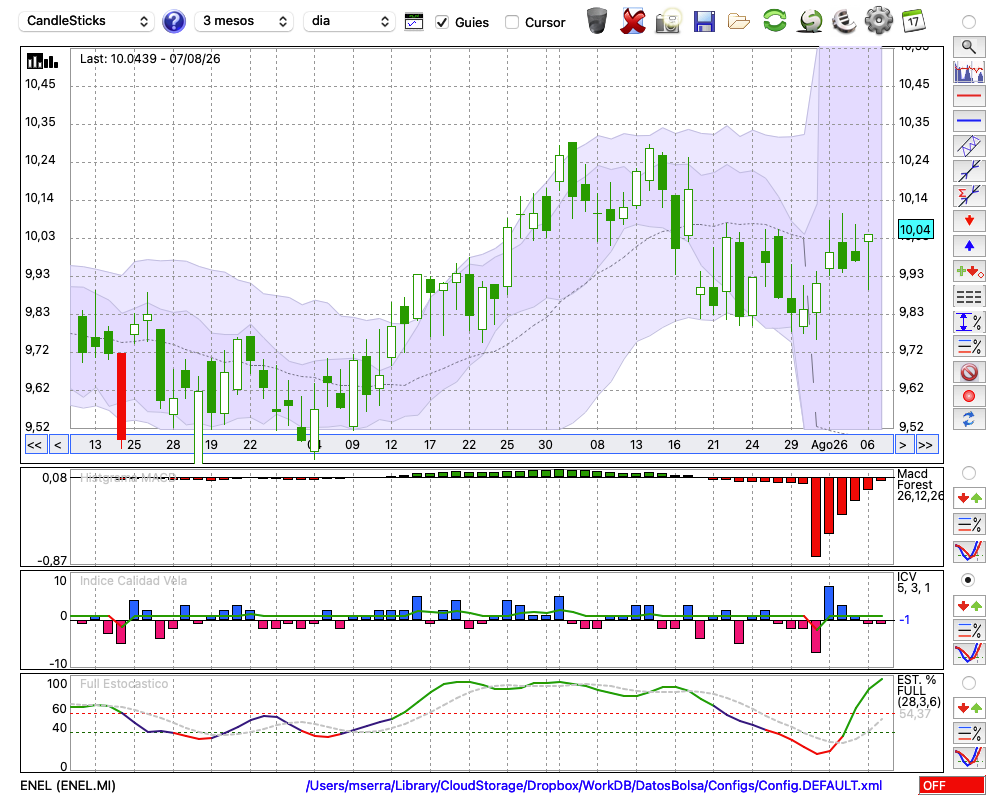
Task: Open the 3 mesos period dropdown
Action: pos(244,21)
